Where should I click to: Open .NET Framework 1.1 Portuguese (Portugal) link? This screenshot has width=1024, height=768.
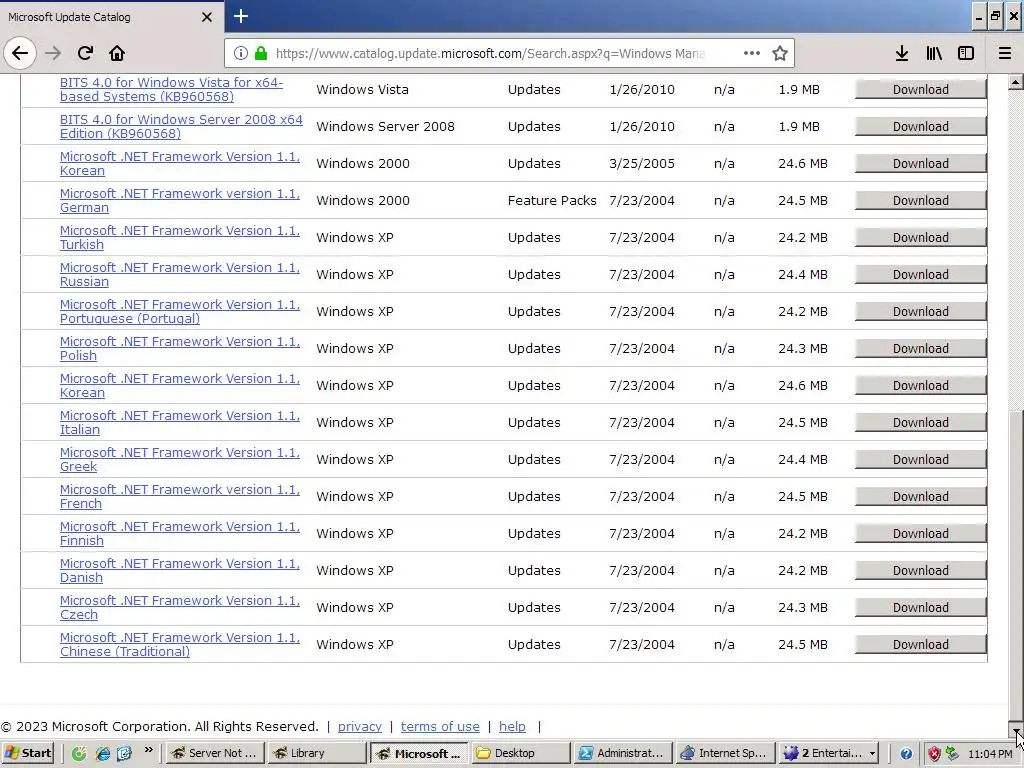pyautogui.click(x=180, y=312)
